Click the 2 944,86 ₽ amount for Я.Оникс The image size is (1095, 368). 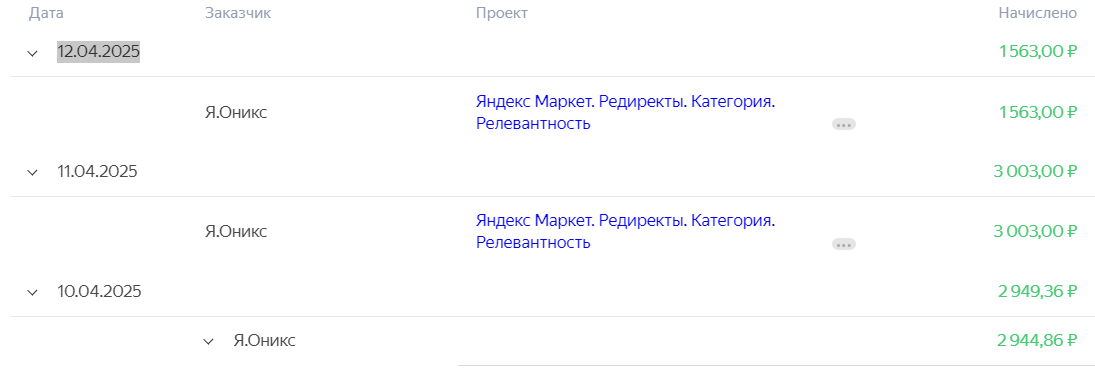pyautogui.click(x=1038, y=341)
